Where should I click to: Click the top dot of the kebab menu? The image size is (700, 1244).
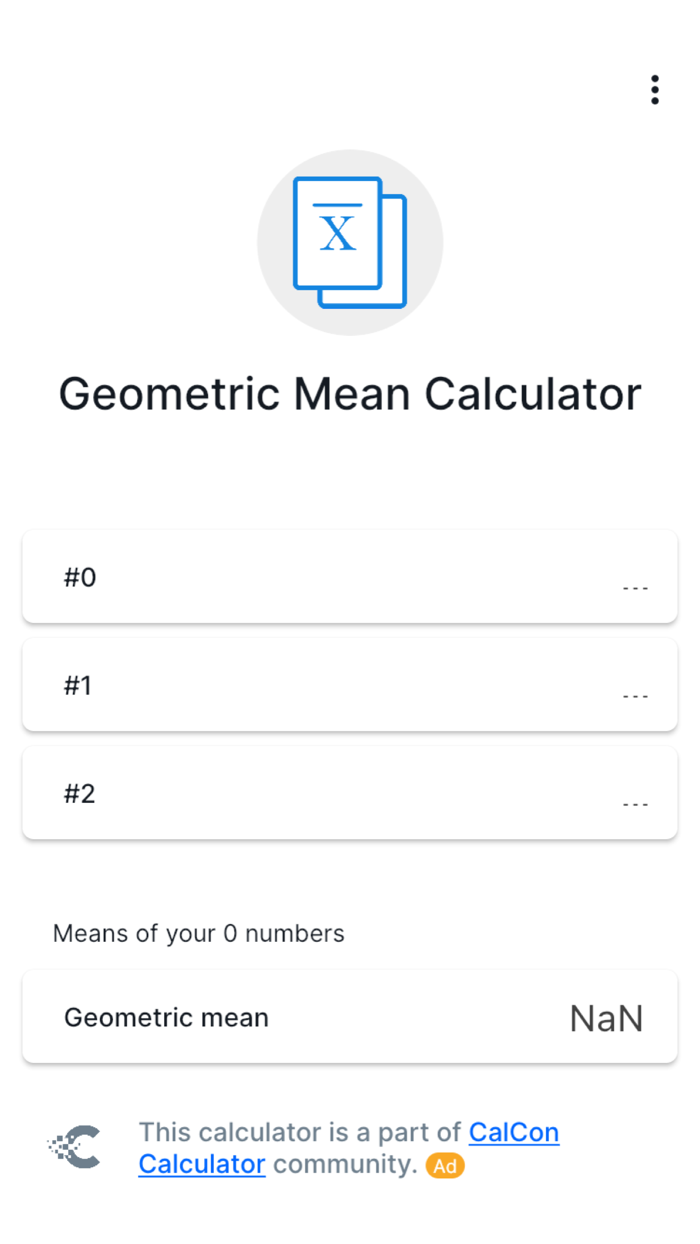tap(655, 77)
